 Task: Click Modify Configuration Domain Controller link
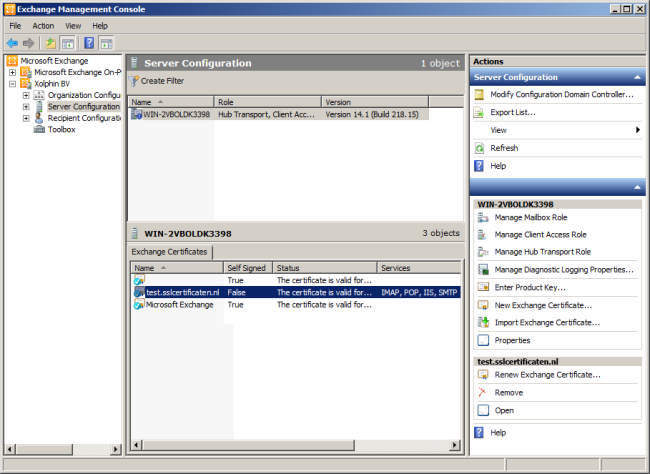click(x=562, y=95)
